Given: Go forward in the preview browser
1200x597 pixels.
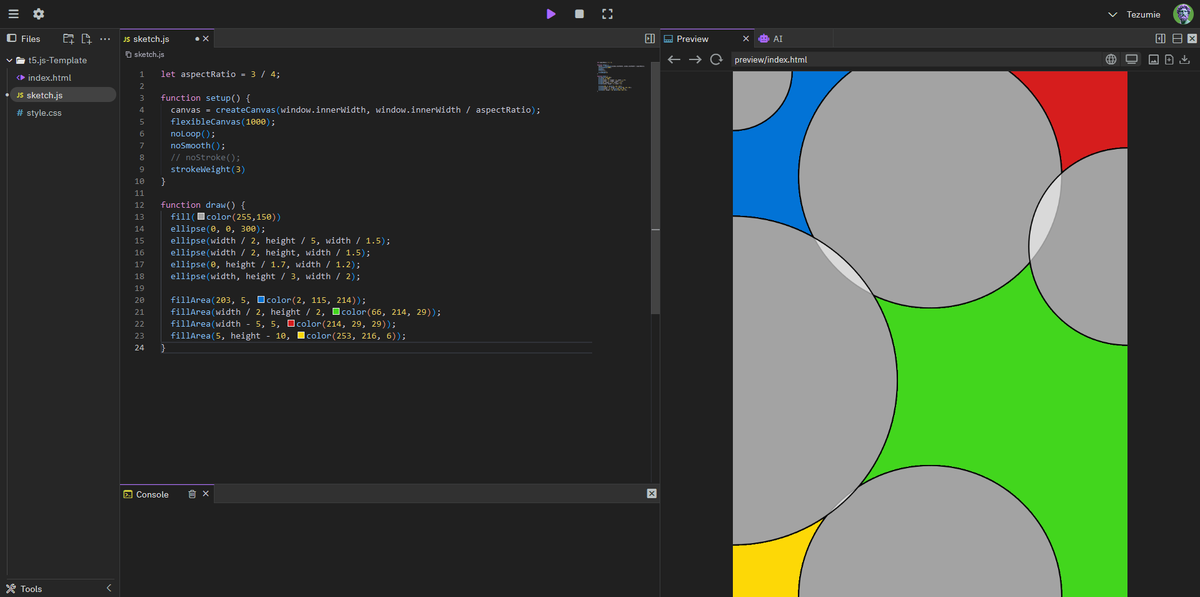Looking at the screenshot, I should [x=695, y=59].
